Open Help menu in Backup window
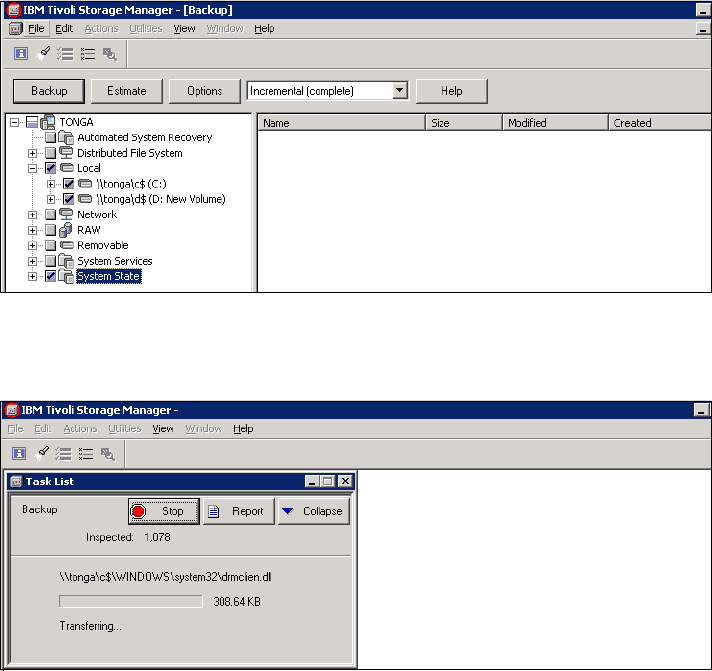This screenshot has width=712, height=671. pos(264,29)
